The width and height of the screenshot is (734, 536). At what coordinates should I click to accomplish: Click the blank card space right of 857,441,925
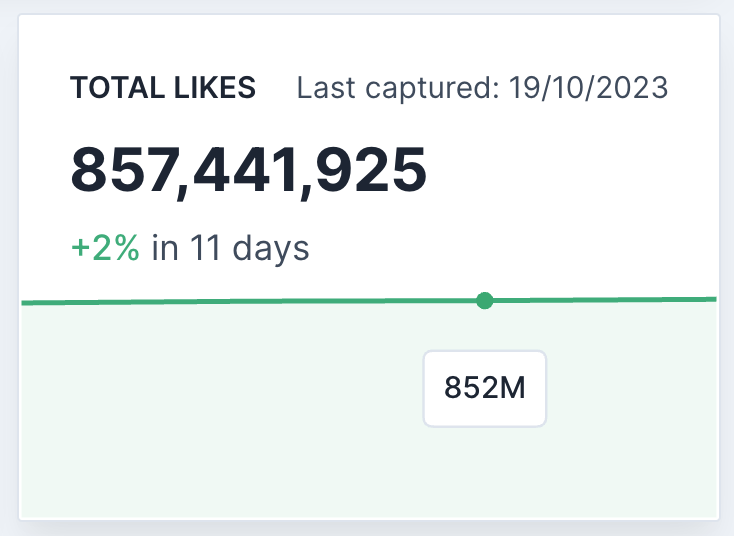[570, 170]
